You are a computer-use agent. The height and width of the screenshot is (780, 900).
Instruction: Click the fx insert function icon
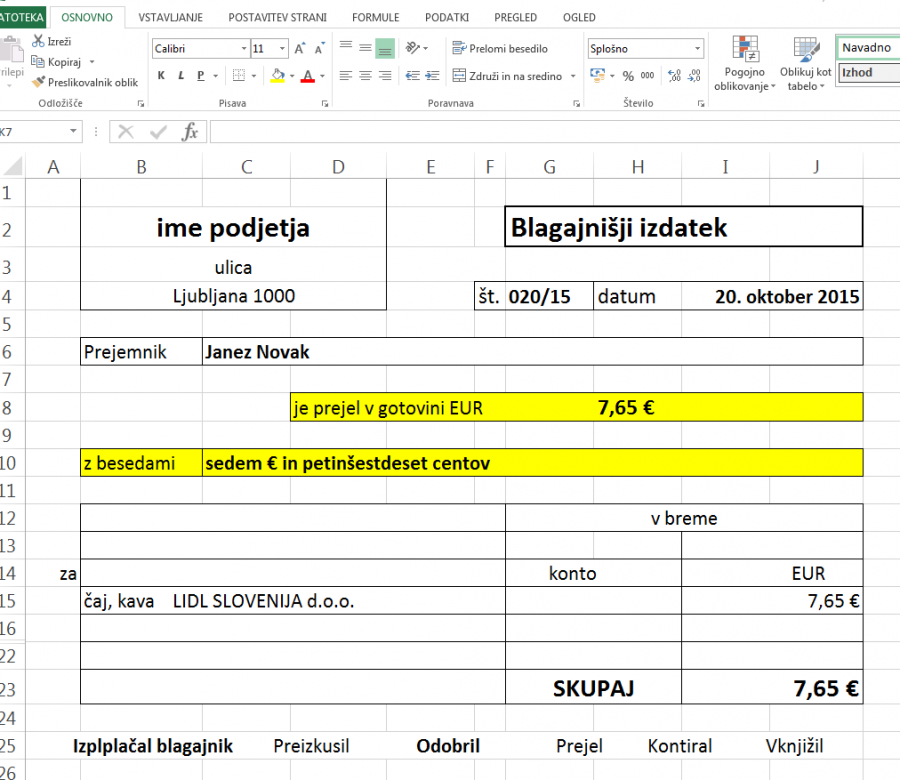coord(189,132)
